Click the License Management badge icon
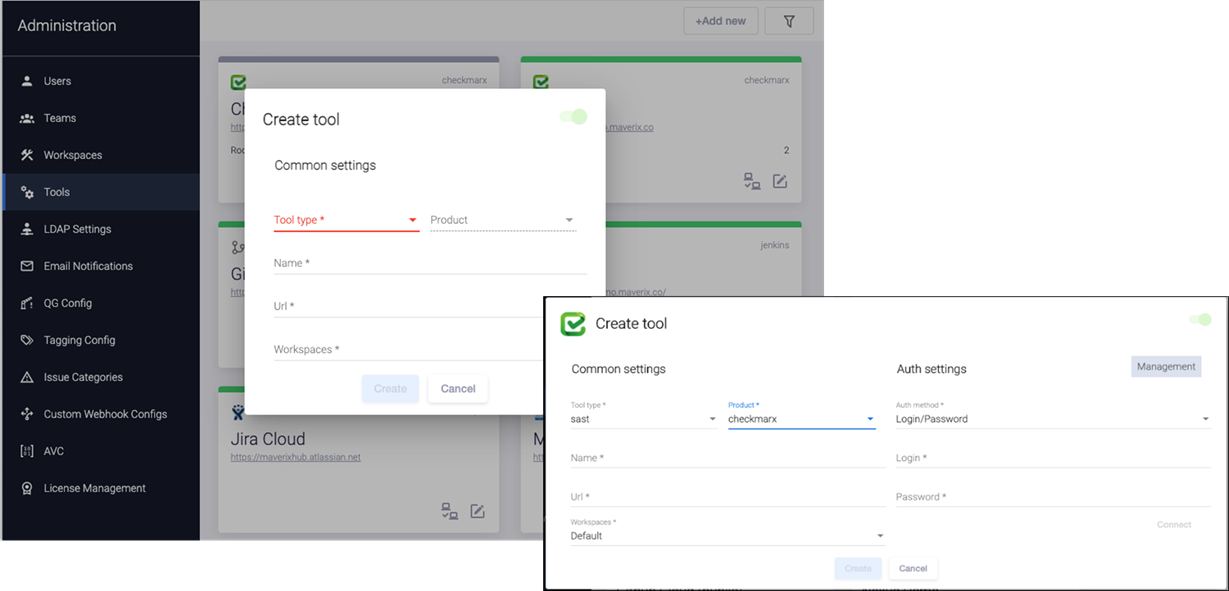The height and width of the screenshot is (591, 1229). tap(27, 488)
